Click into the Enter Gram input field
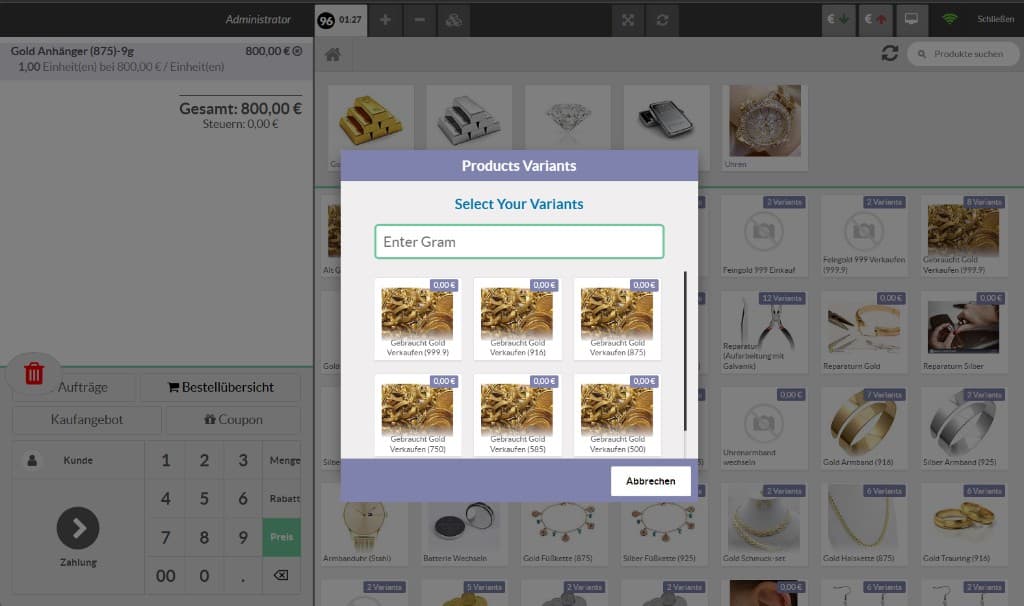This screenshot has width=1024, height=606. click(519, 242)
